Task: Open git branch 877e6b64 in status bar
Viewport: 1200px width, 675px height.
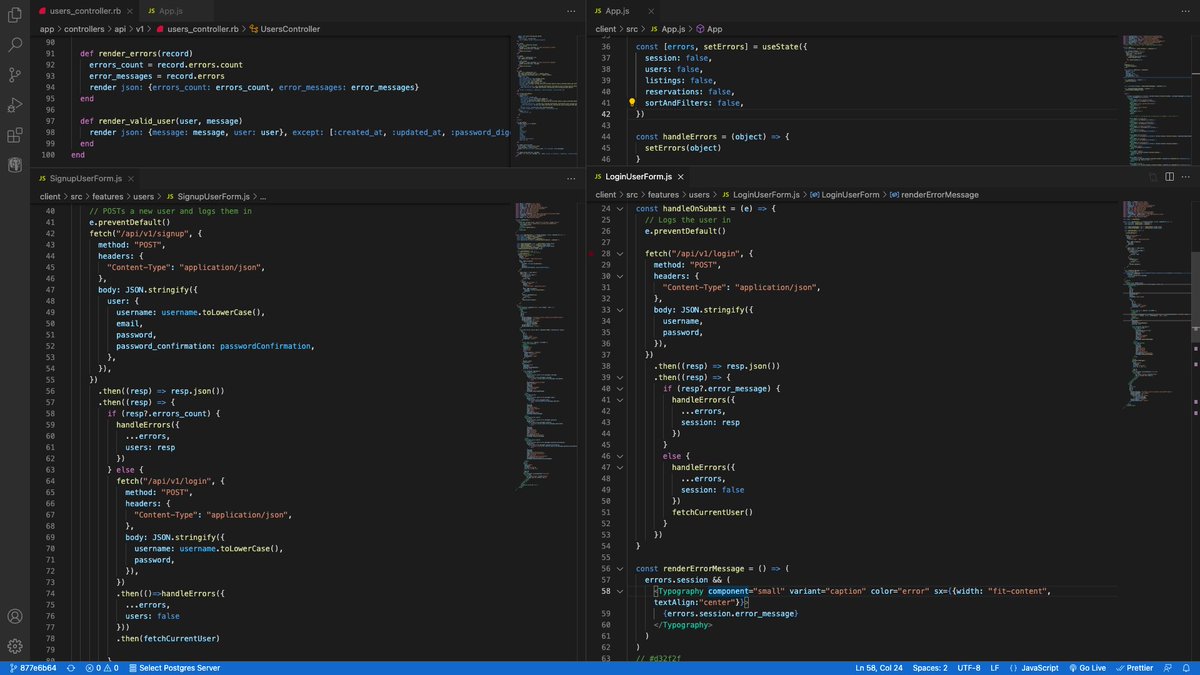Action: (x=32, y=668)
